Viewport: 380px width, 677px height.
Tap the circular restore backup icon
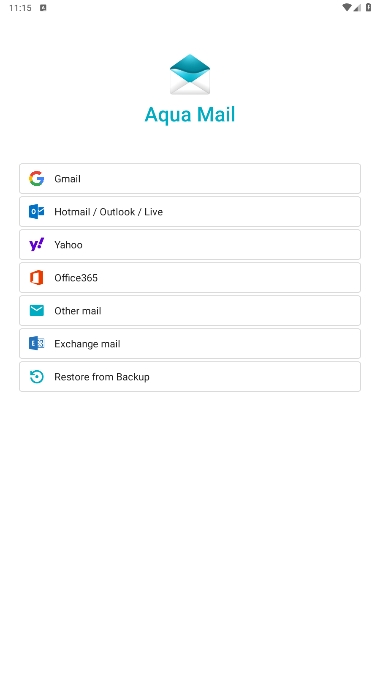pos(37,376)
